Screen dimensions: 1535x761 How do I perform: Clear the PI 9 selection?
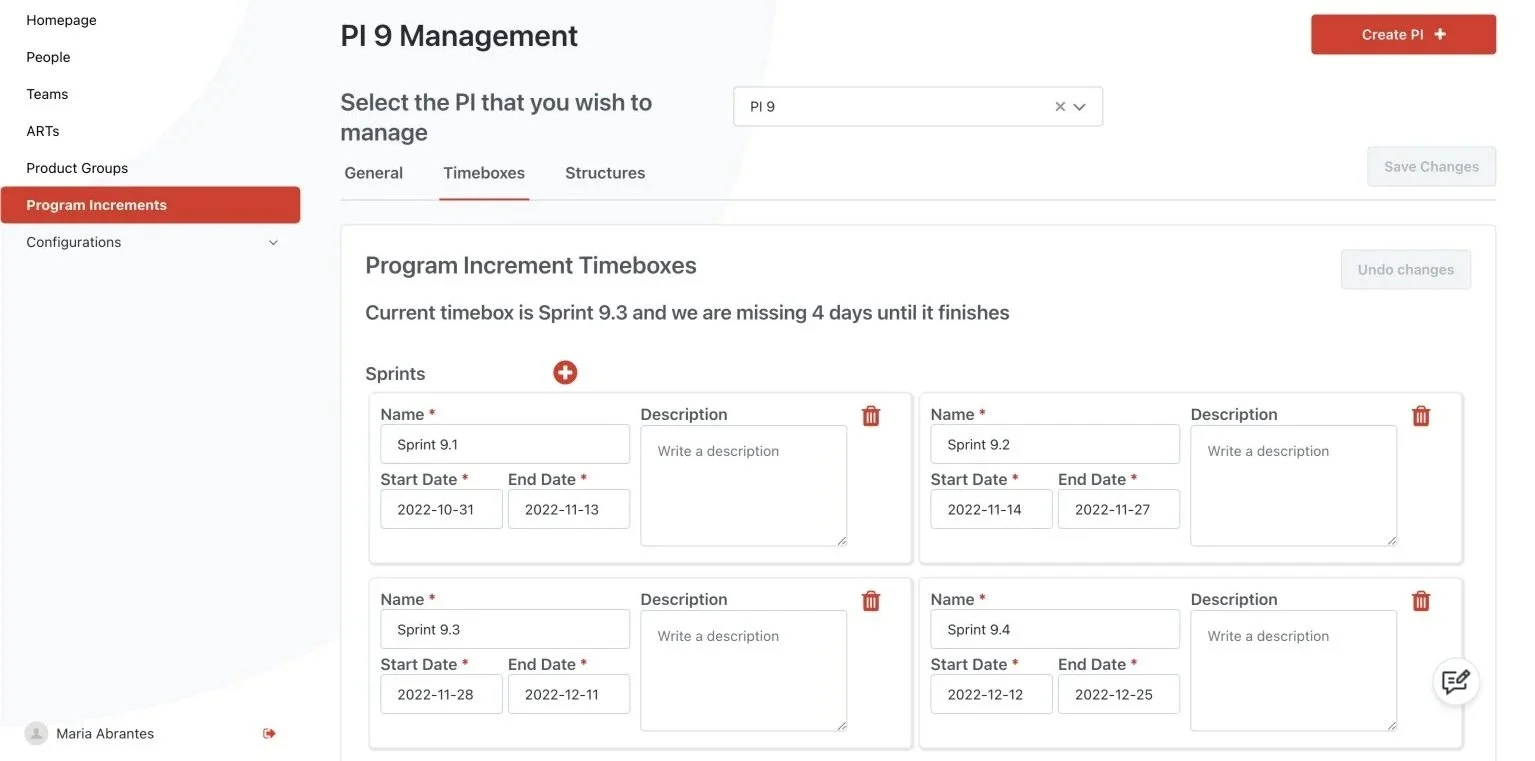click(1060, 107)
